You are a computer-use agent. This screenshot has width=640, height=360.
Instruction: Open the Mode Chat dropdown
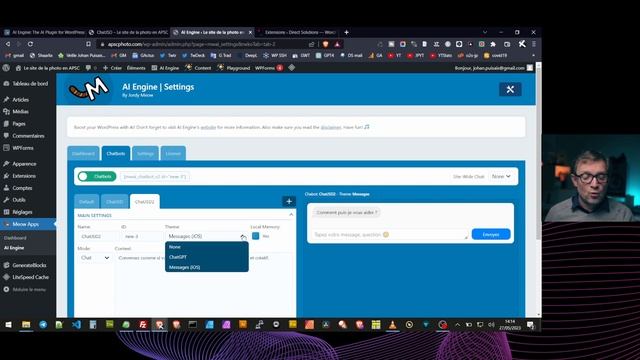[95, 258]
